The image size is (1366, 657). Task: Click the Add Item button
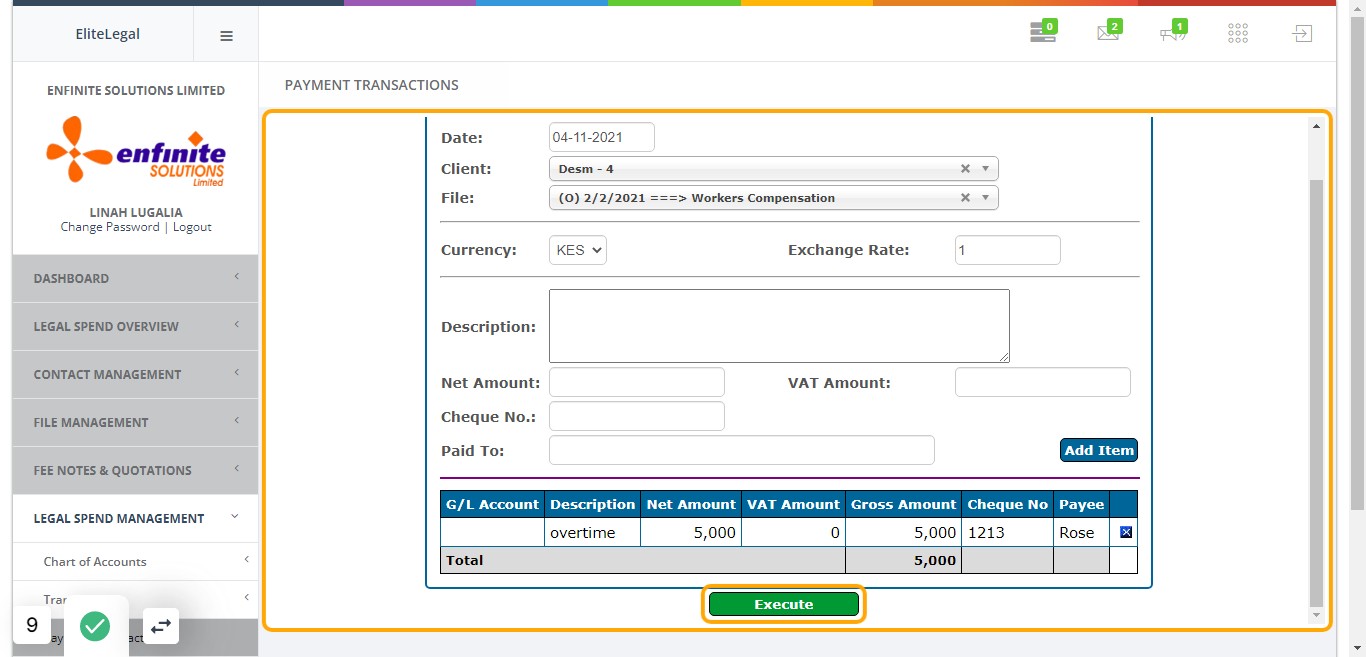(1099, 450)
